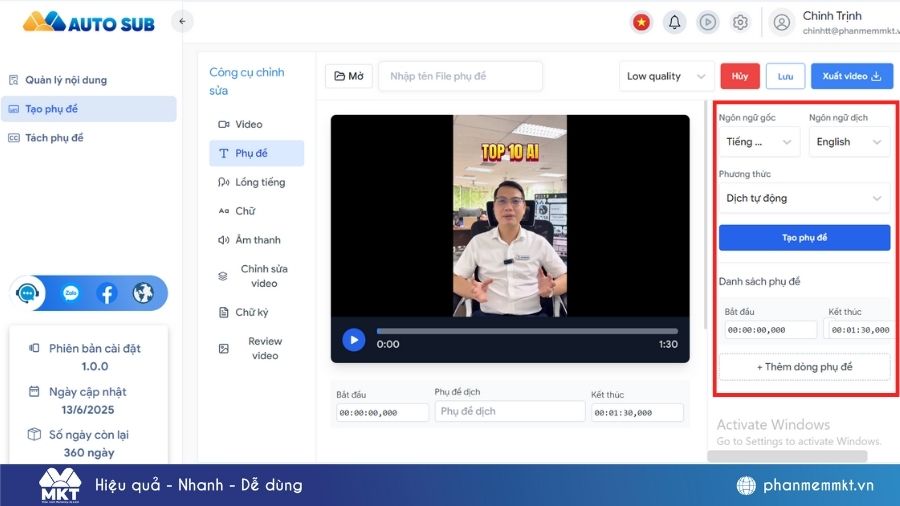Open the Chữ text tool
Viewport: 900px width, 506px height.
tap(257, 211)
